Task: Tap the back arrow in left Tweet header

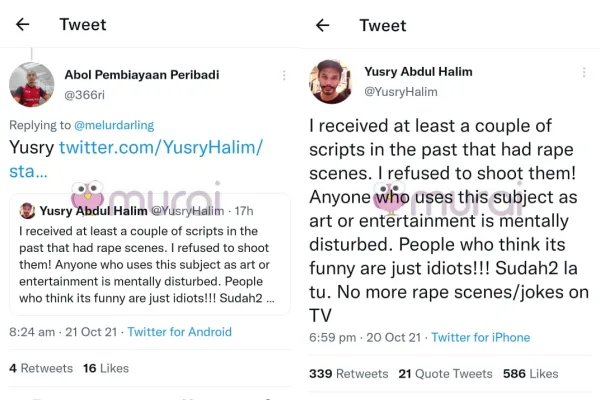Action: (x=23, y=25)
